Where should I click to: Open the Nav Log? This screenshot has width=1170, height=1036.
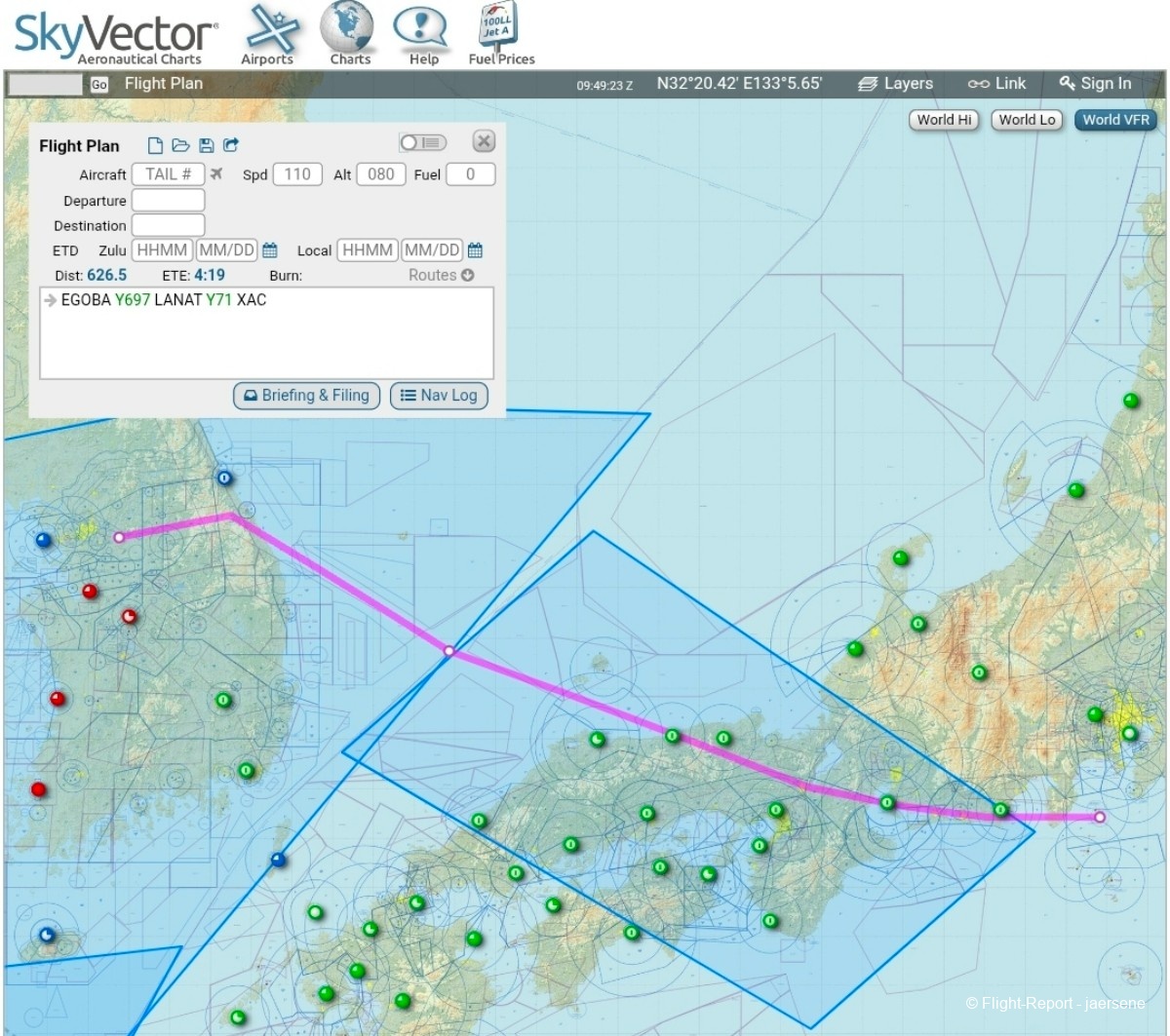click(x=439, y=396)
